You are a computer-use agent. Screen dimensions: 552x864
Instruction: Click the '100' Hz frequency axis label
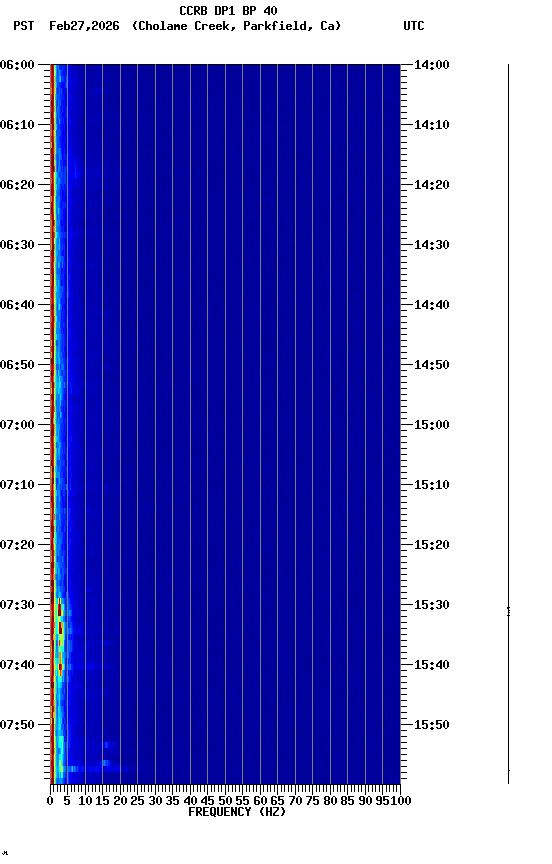click(x=401, y=802)
